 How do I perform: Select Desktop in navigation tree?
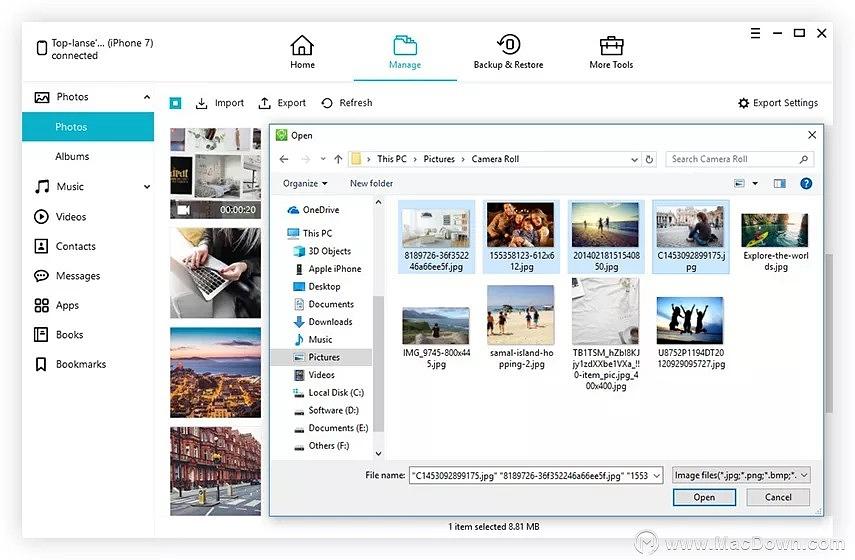coord(317,287)
